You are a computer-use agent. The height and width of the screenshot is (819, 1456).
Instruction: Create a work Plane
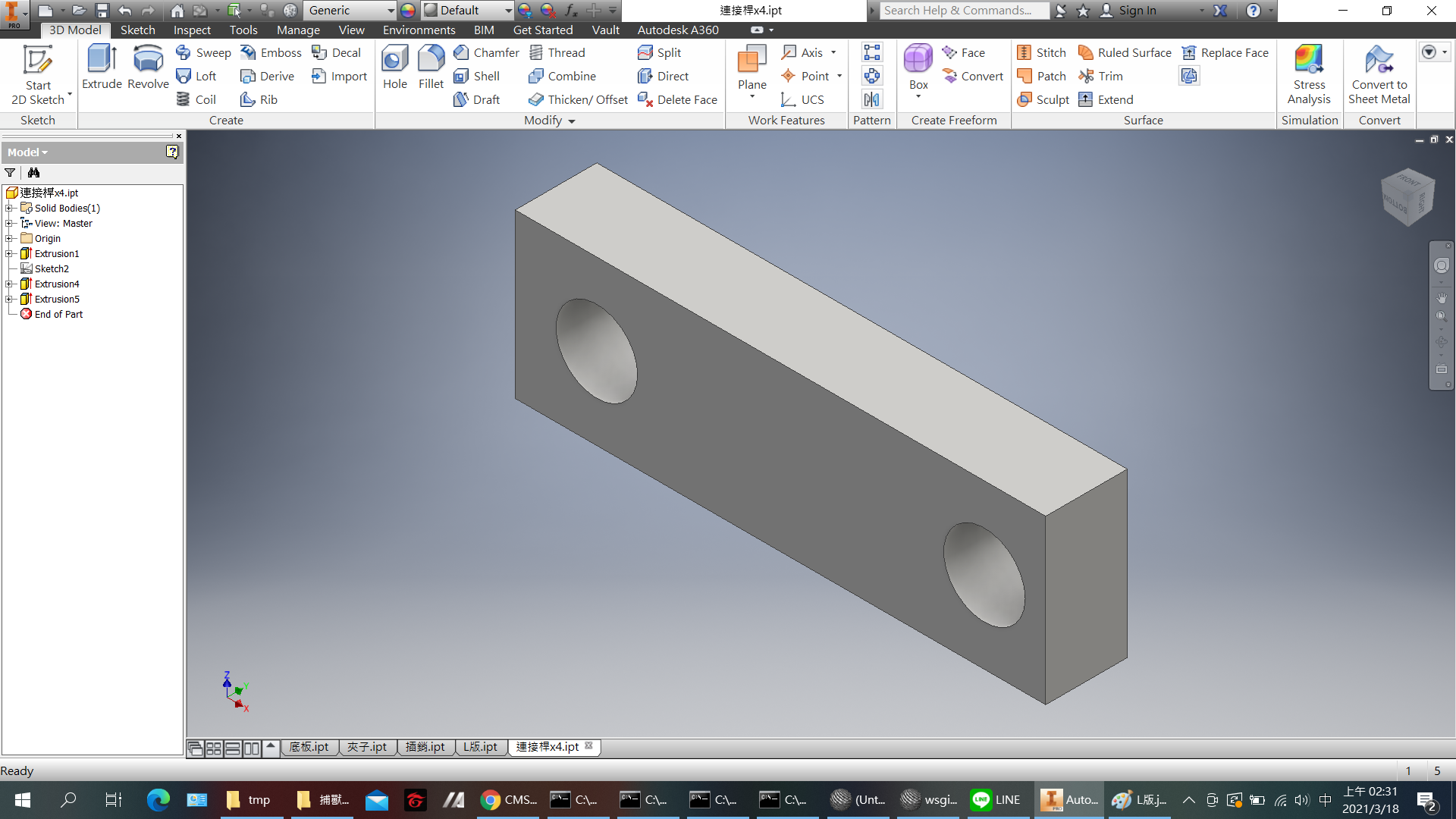(752, 68)
